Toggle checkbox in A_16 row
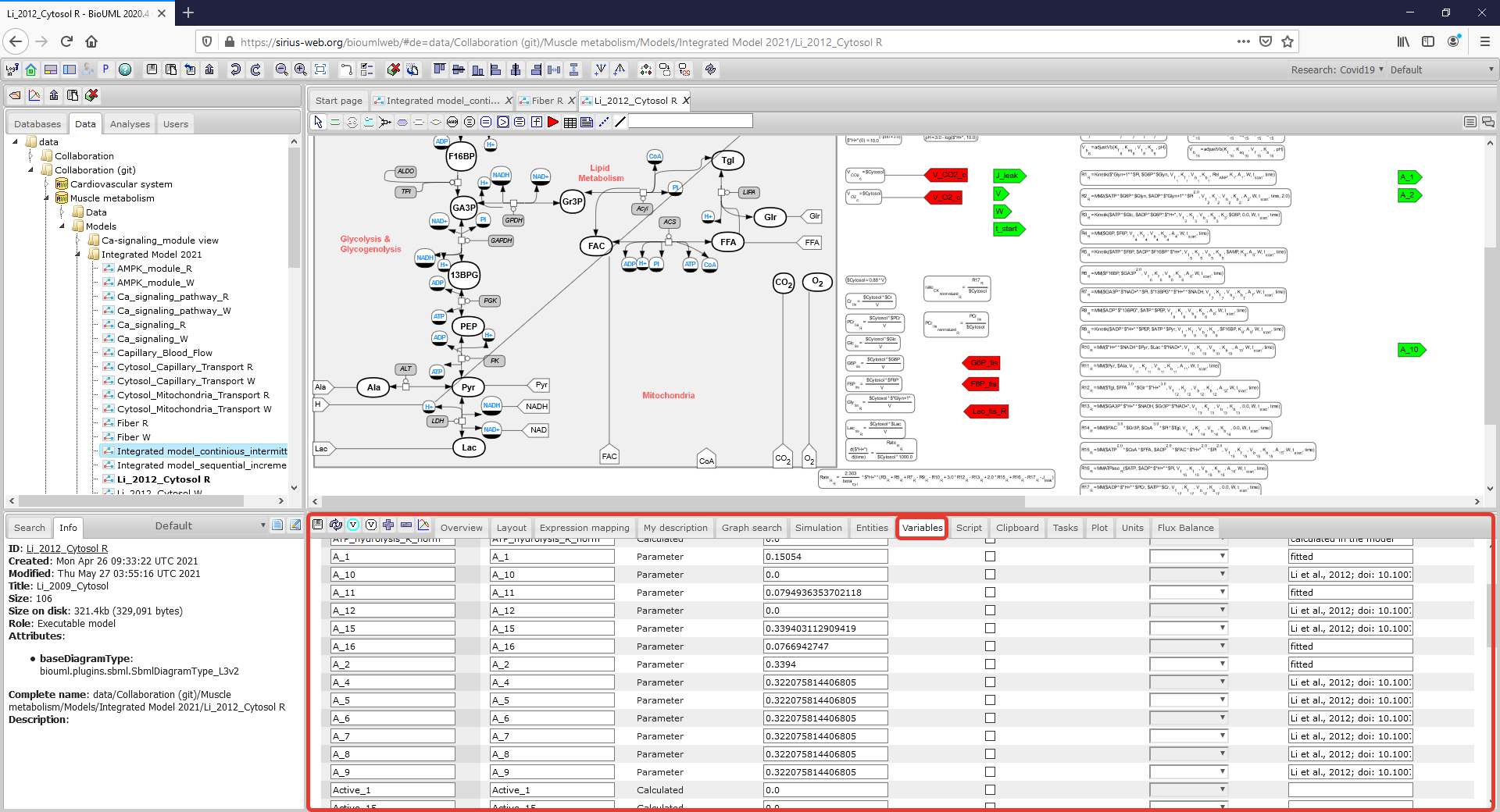This screenshot has height=812, width=1500. pyautogui.click(x=990, y=646)
